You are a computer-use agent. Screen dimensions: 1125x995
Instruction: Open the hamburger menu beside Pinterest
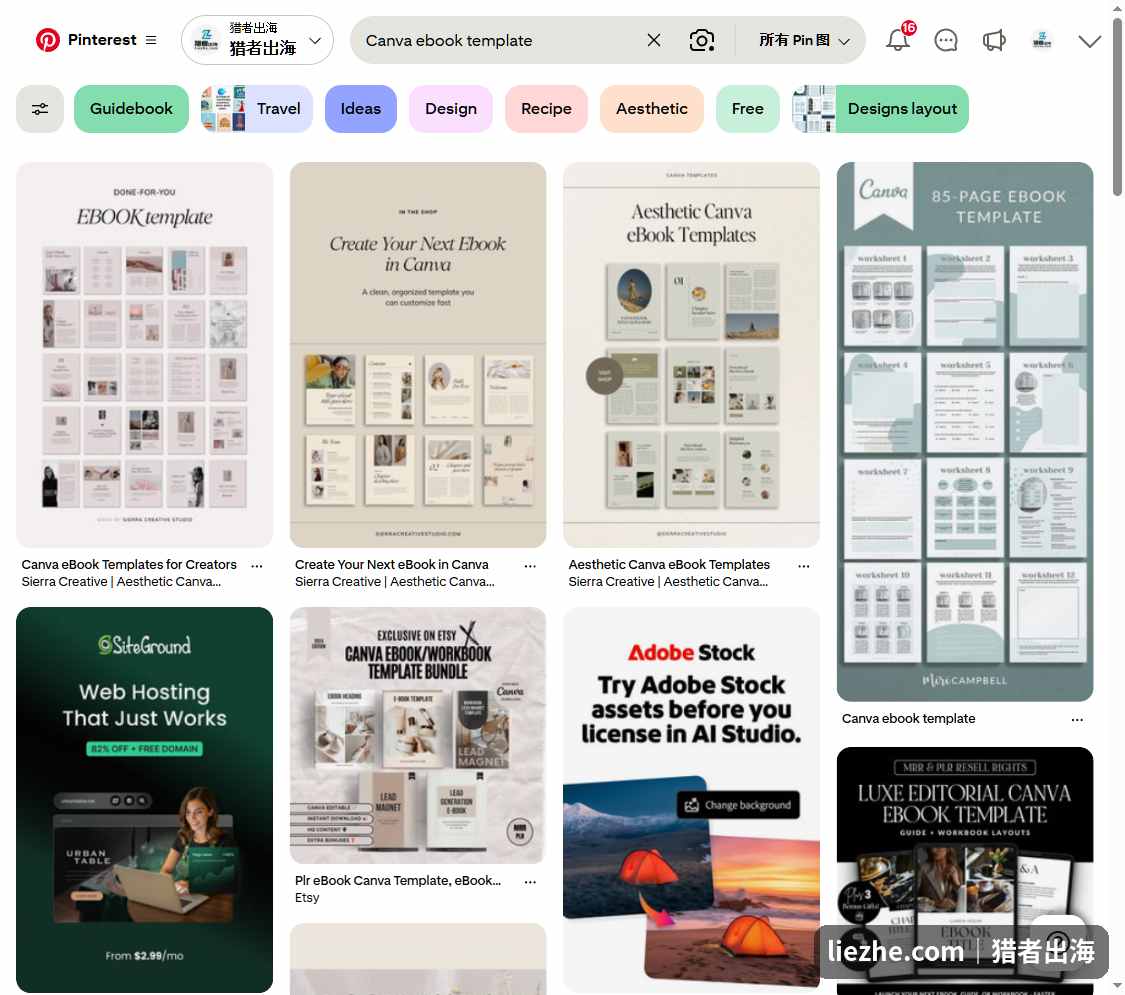point(151,40)
